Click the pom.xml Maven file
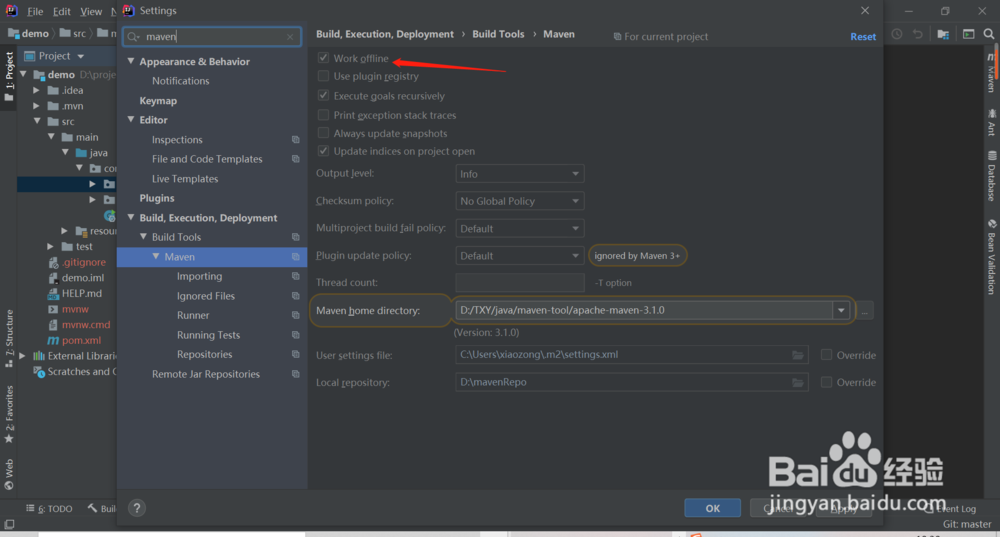 click(80, 340)
